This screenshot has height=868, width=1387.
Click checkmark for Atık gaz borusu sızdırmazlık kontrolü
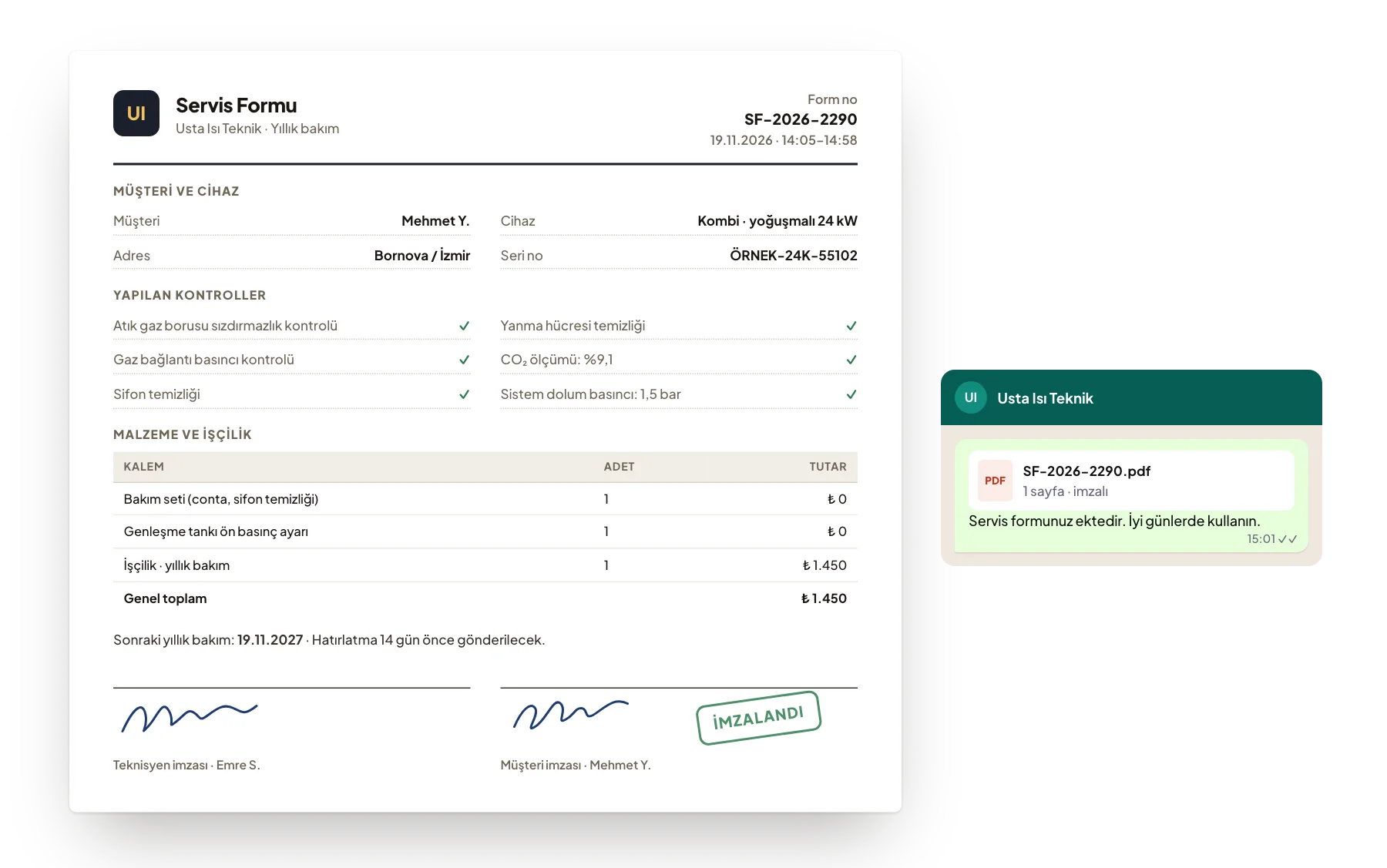(465, 326)
